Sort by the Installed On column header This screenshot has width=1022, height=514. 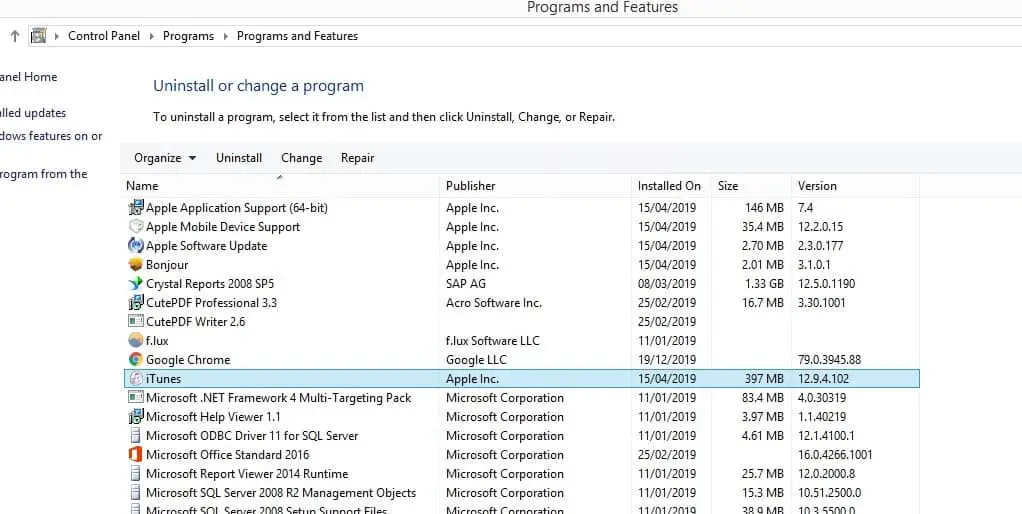click(x=671, y=186)
